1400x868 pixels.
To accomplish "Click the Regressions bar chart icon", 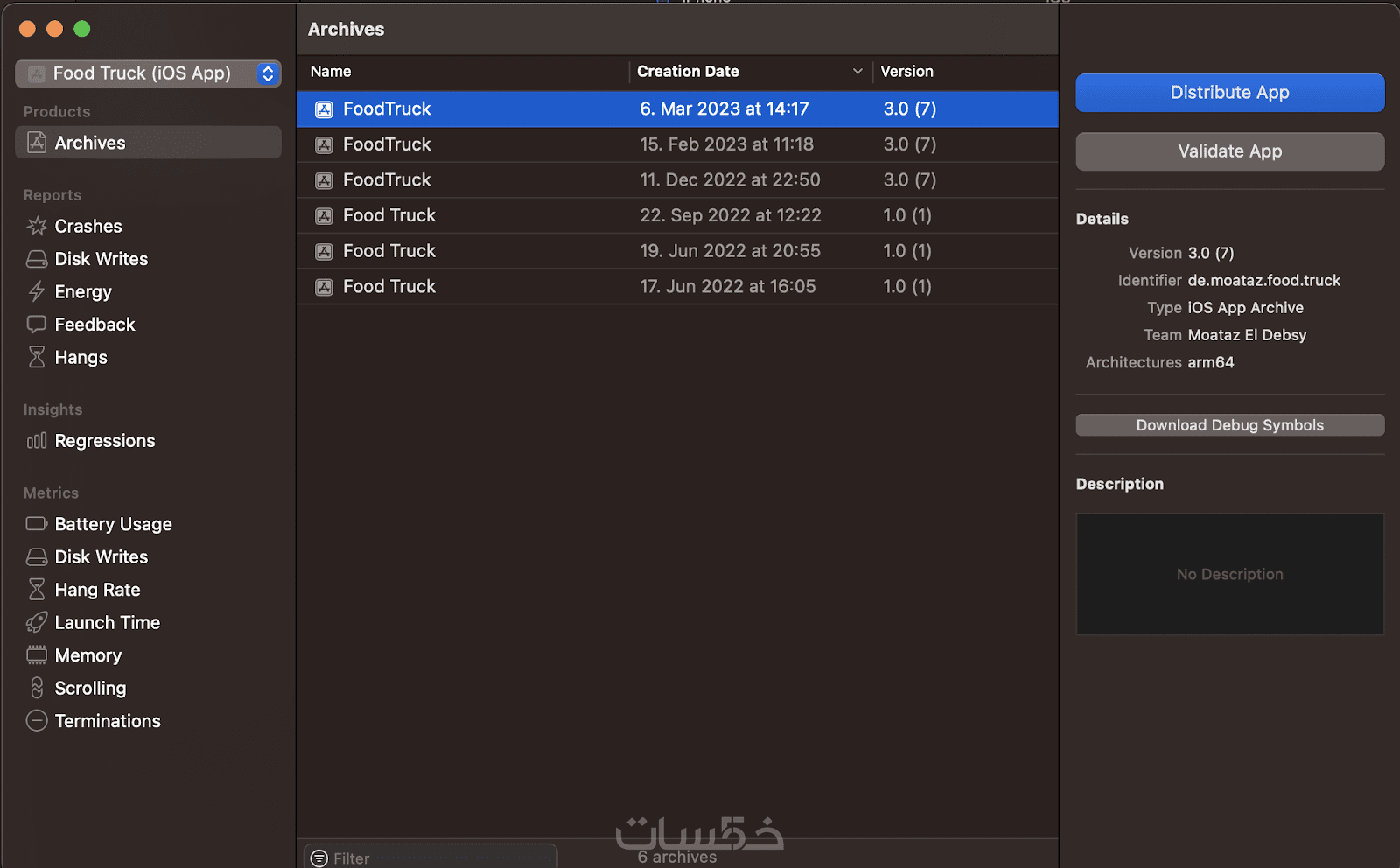I will point(37,441).
